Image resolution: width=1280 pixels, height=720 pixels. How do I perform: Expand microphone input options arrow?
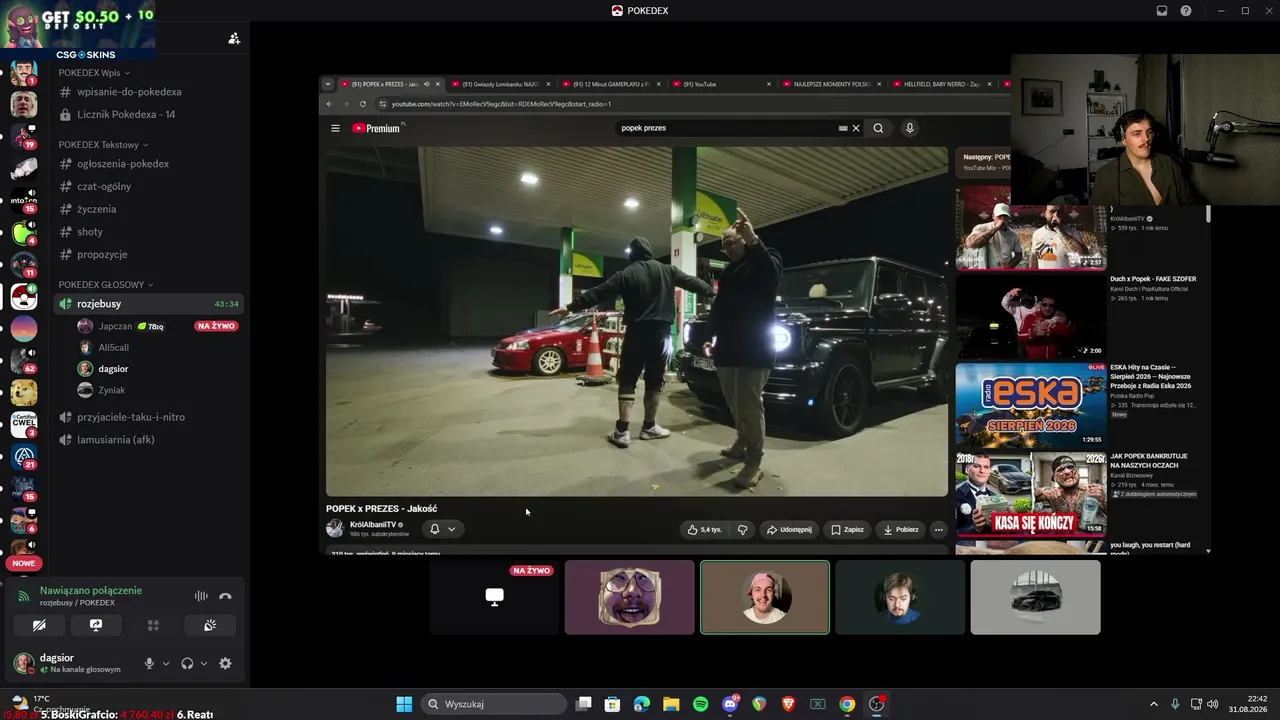pos(166,663)
